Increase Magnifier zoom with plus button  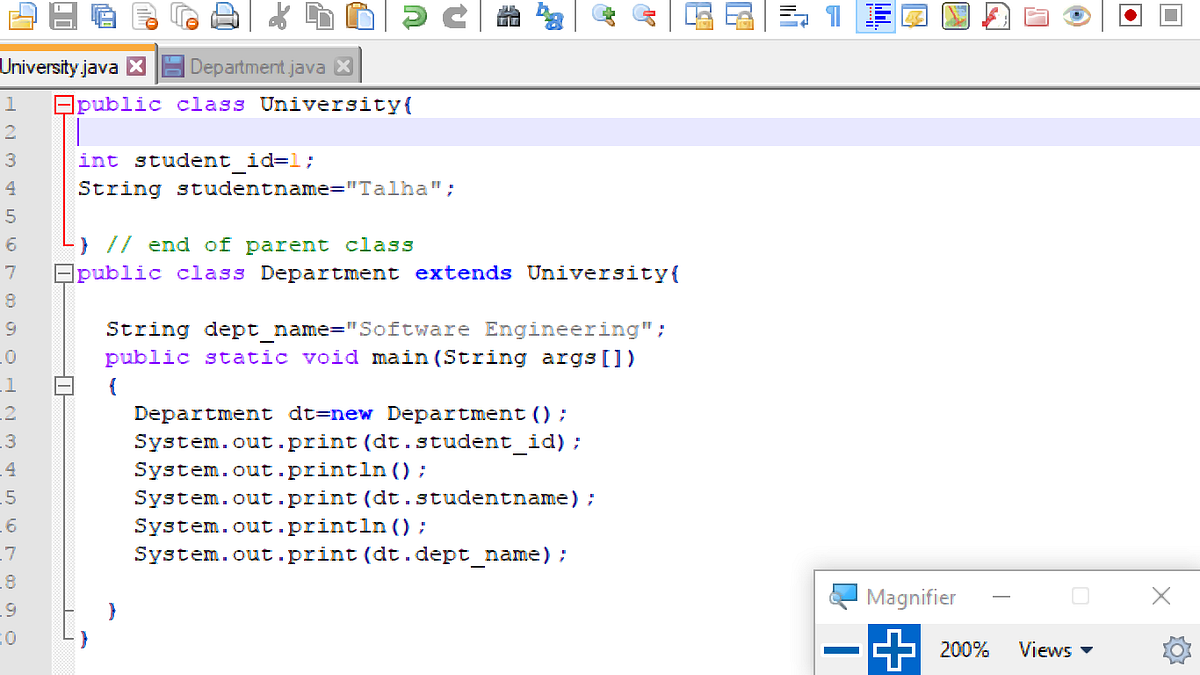pyautogui.click(x=894, y=649)
